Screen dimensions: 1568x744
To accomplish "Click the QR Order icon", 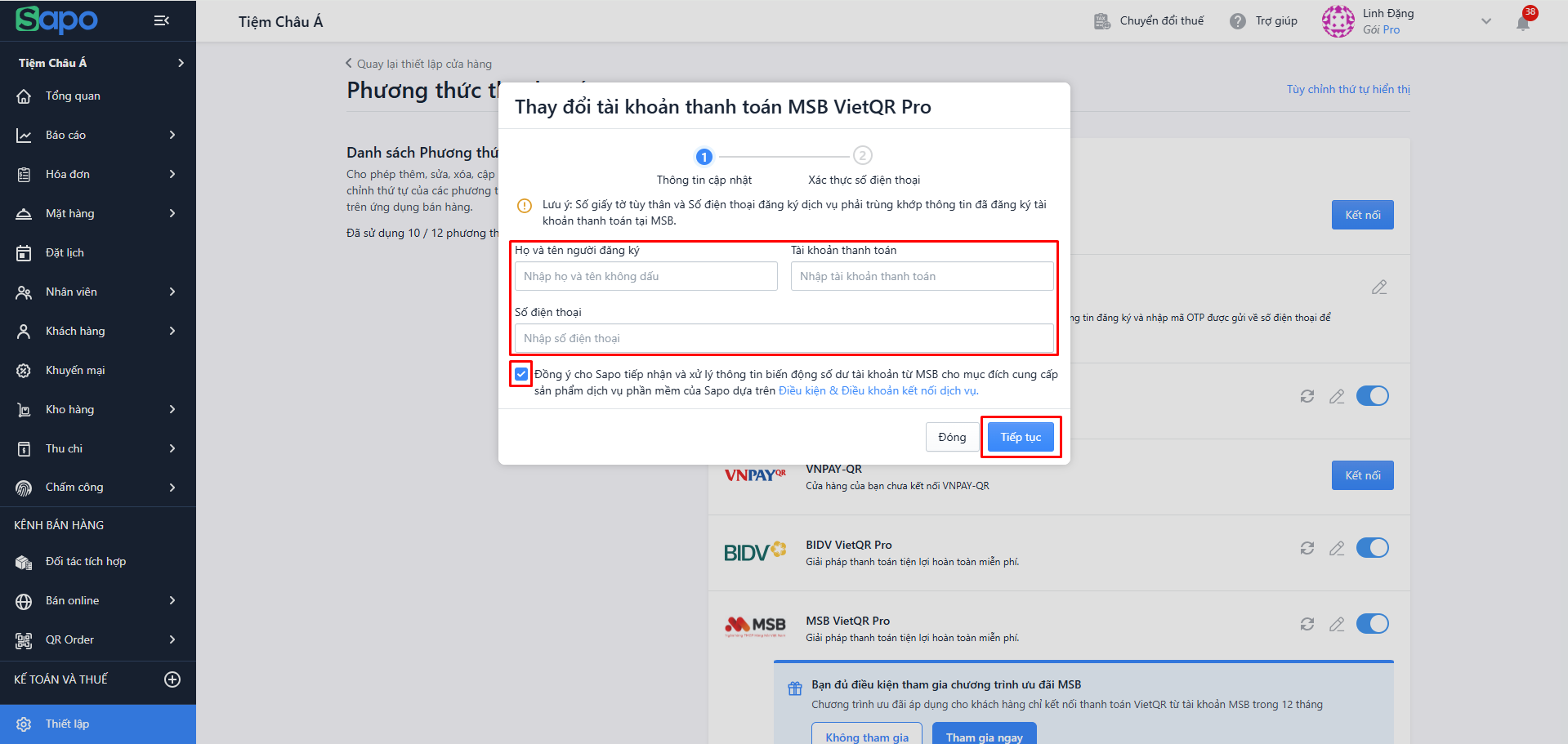I will (24, 640).
